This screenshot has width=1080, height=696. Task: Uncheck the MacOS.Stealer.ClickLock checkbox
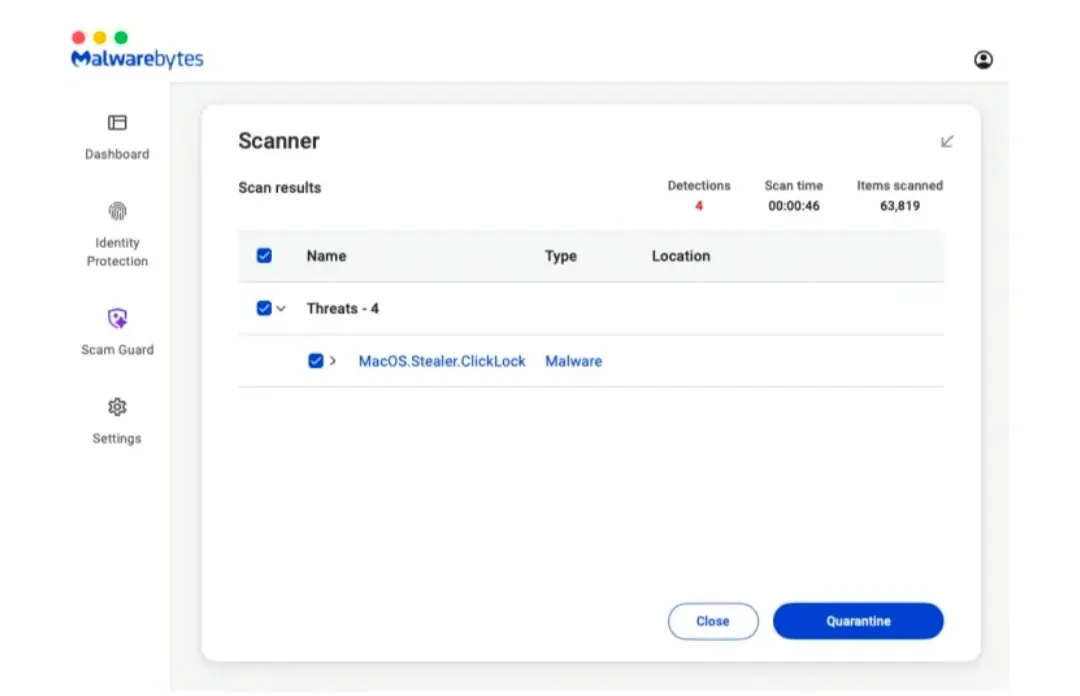[315, 361]
